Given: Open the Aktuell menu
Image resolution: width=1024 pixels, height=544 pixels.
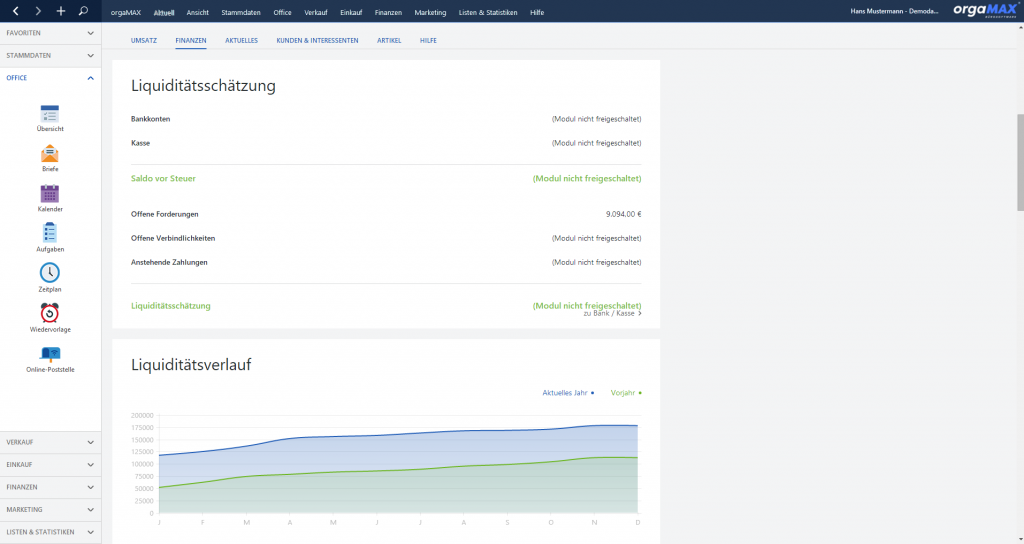Looking at the screenshot, I should [x=164, y=12].
